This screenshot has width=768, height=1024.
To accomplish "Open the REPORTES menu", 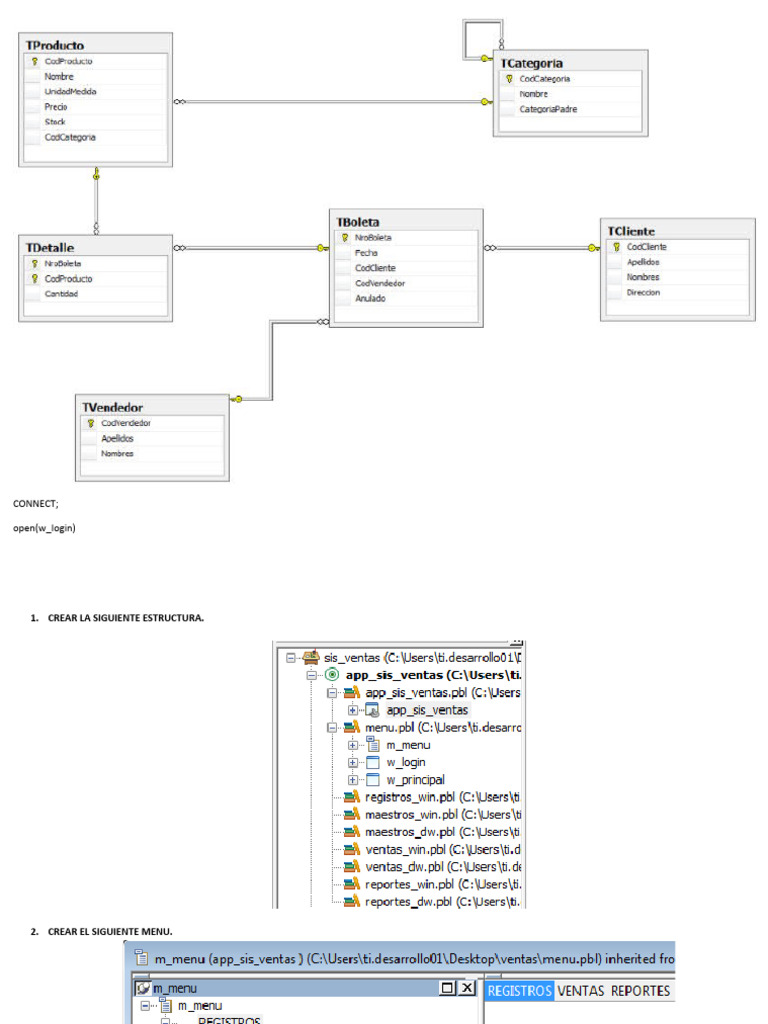I will [640, 991].
